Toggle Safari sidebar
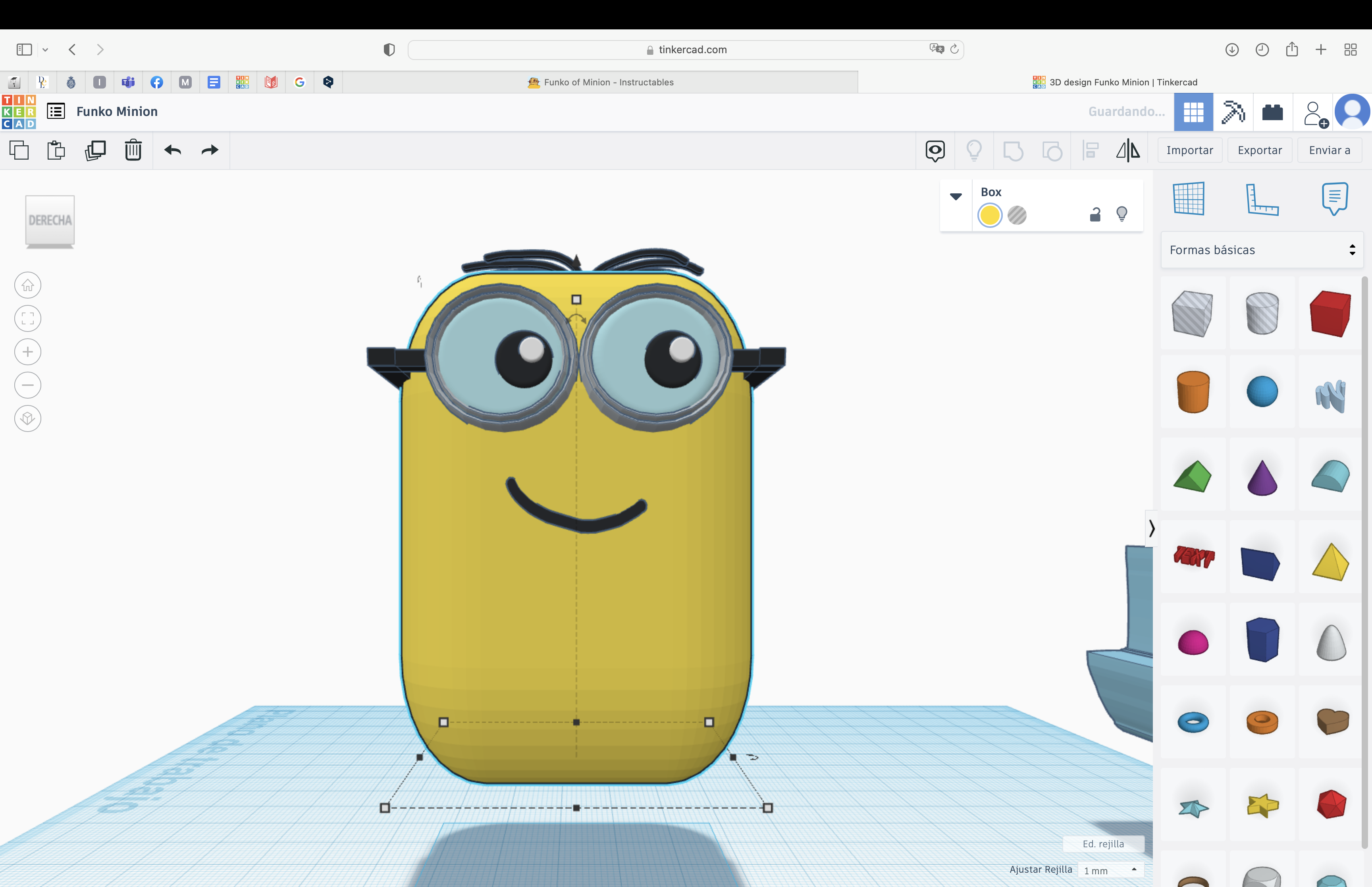Viewport: 1372px width, 887px height. click(x=24, y=50)
